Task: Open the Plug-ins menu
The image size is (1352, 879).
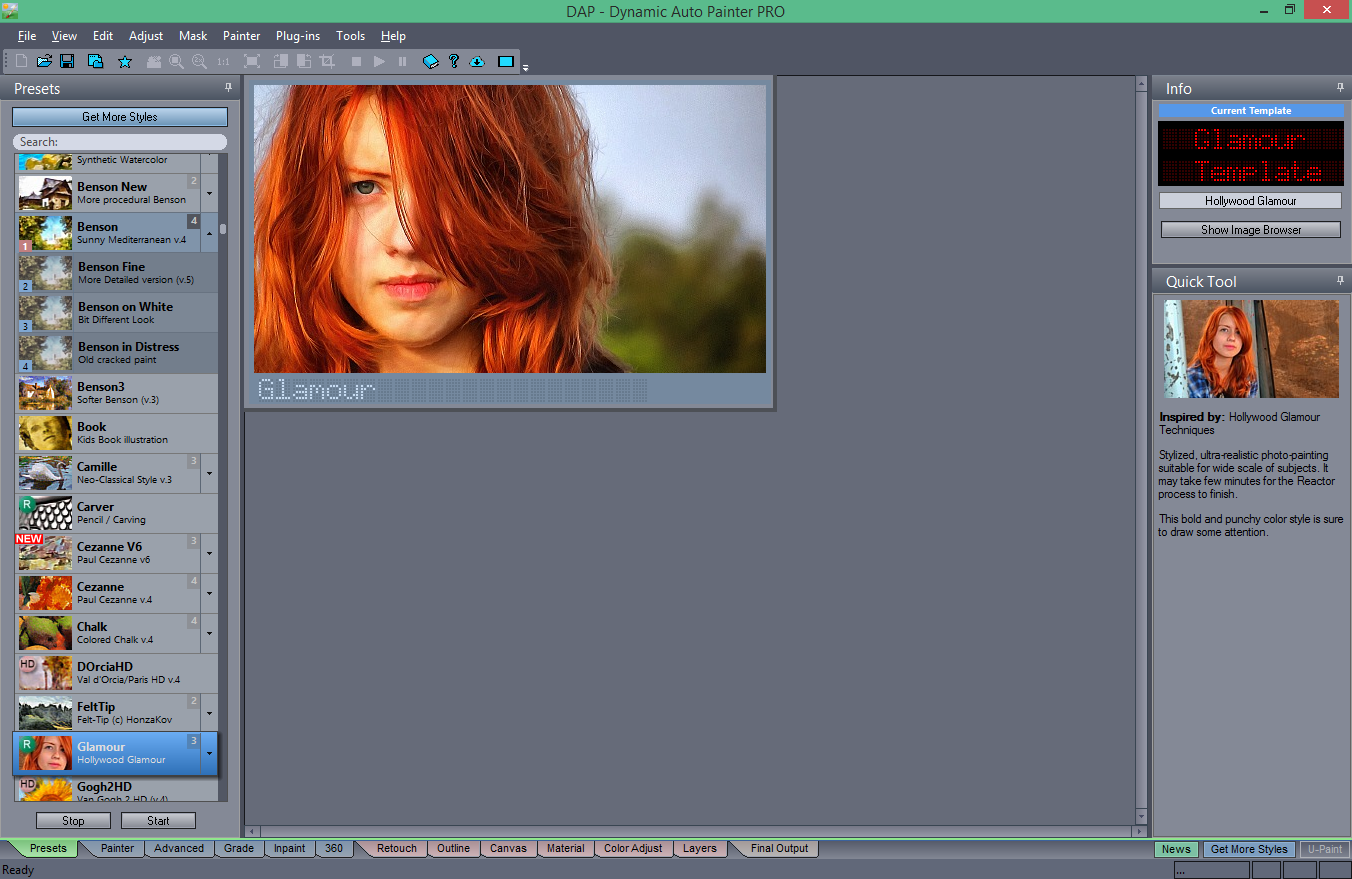Action: (298, 36)
